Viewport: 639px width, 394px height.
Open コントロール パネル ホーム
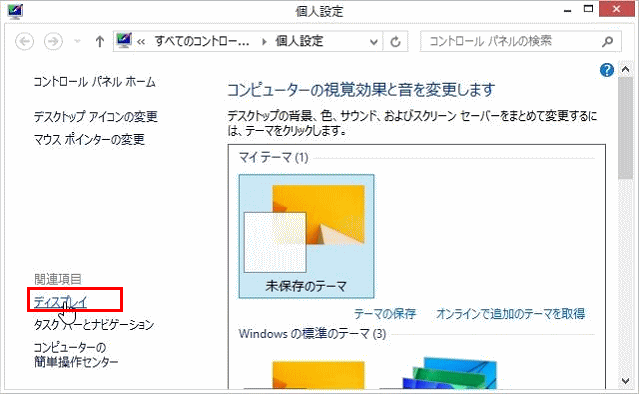[95, 82]
